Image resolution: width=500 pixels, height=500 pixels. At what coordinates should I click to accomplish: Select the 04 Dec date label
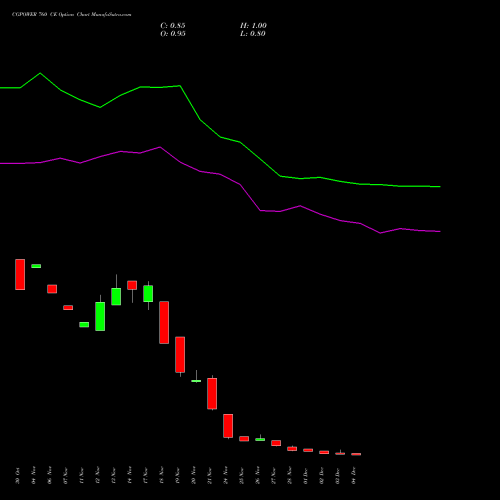coord(354,476)
